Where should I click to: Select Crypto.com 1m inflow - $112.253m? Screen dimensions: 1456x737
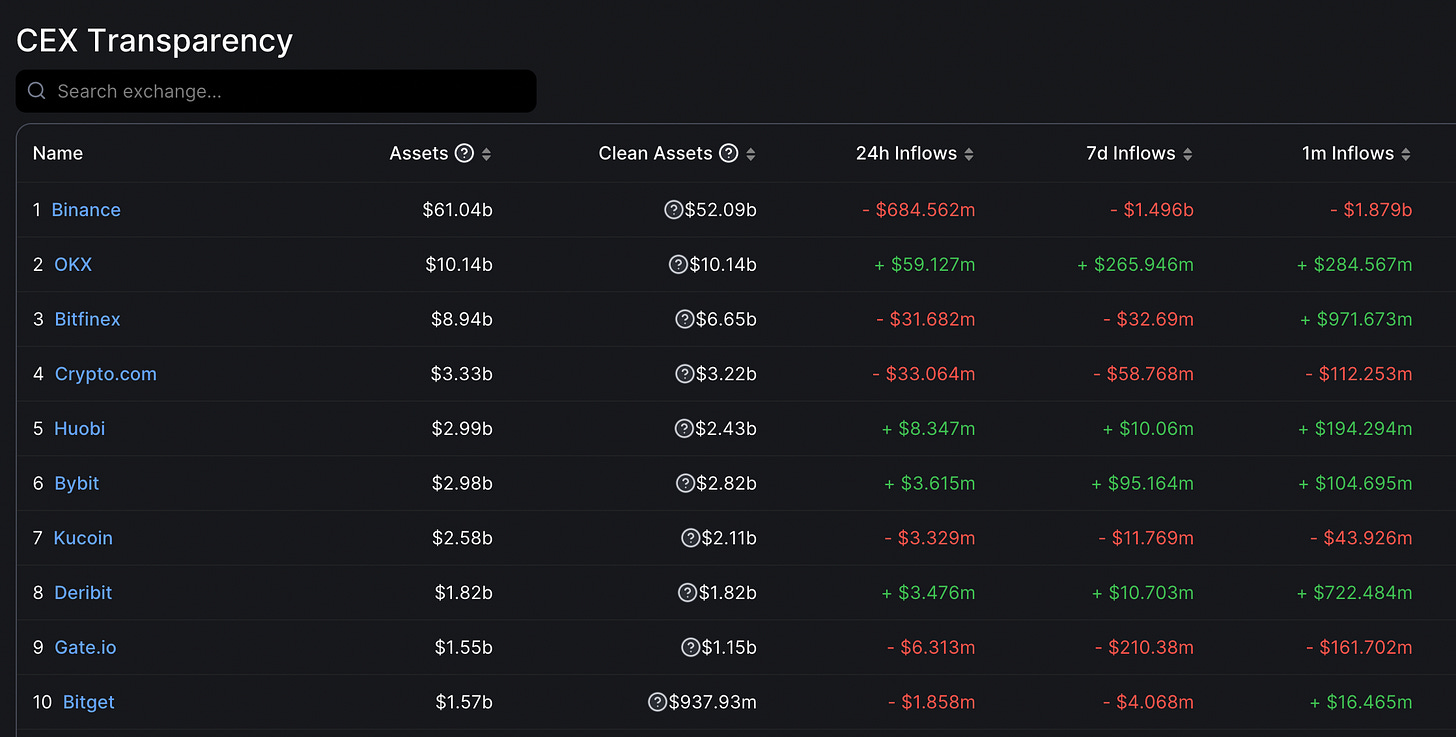(1359, 374)
